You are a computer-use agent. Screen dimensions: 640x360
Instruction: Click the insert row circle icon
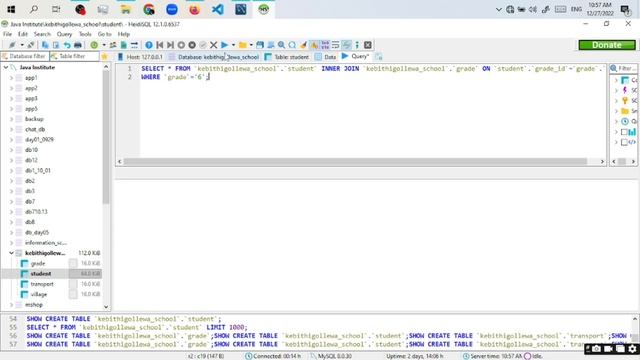coord(181,45)
